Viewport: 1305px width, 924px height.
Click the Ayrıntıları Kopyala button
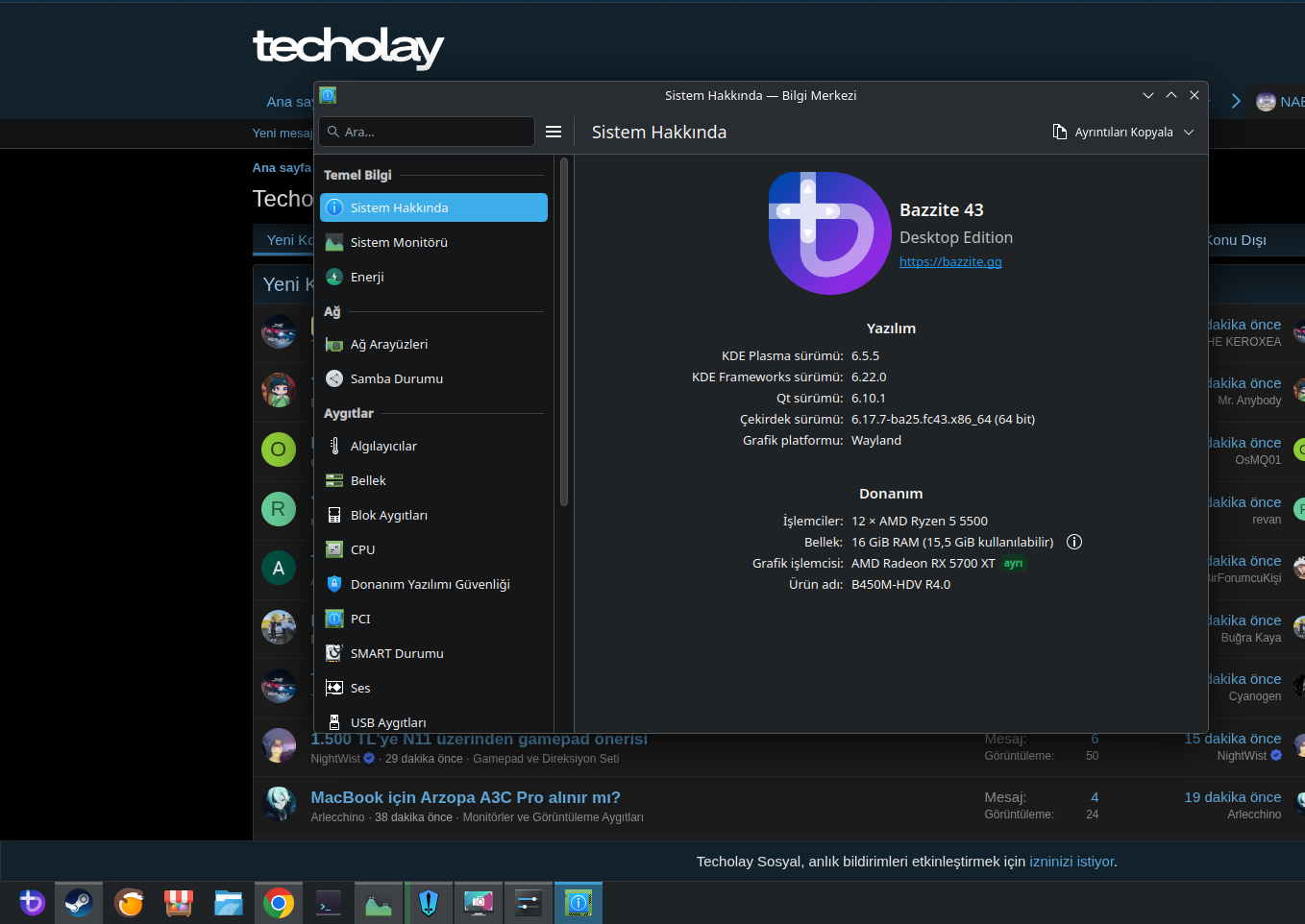pyautogui.click(x=1113, y=132)
